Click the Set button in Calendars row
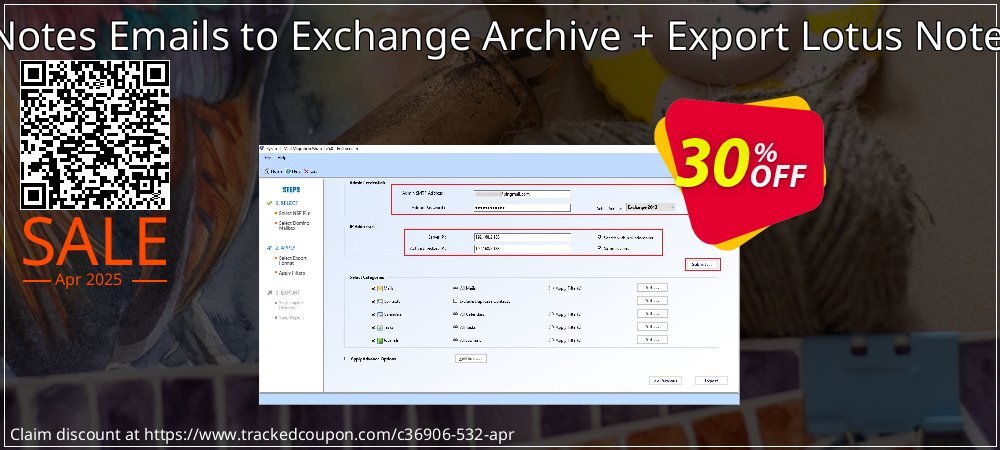 click(652, 314)
